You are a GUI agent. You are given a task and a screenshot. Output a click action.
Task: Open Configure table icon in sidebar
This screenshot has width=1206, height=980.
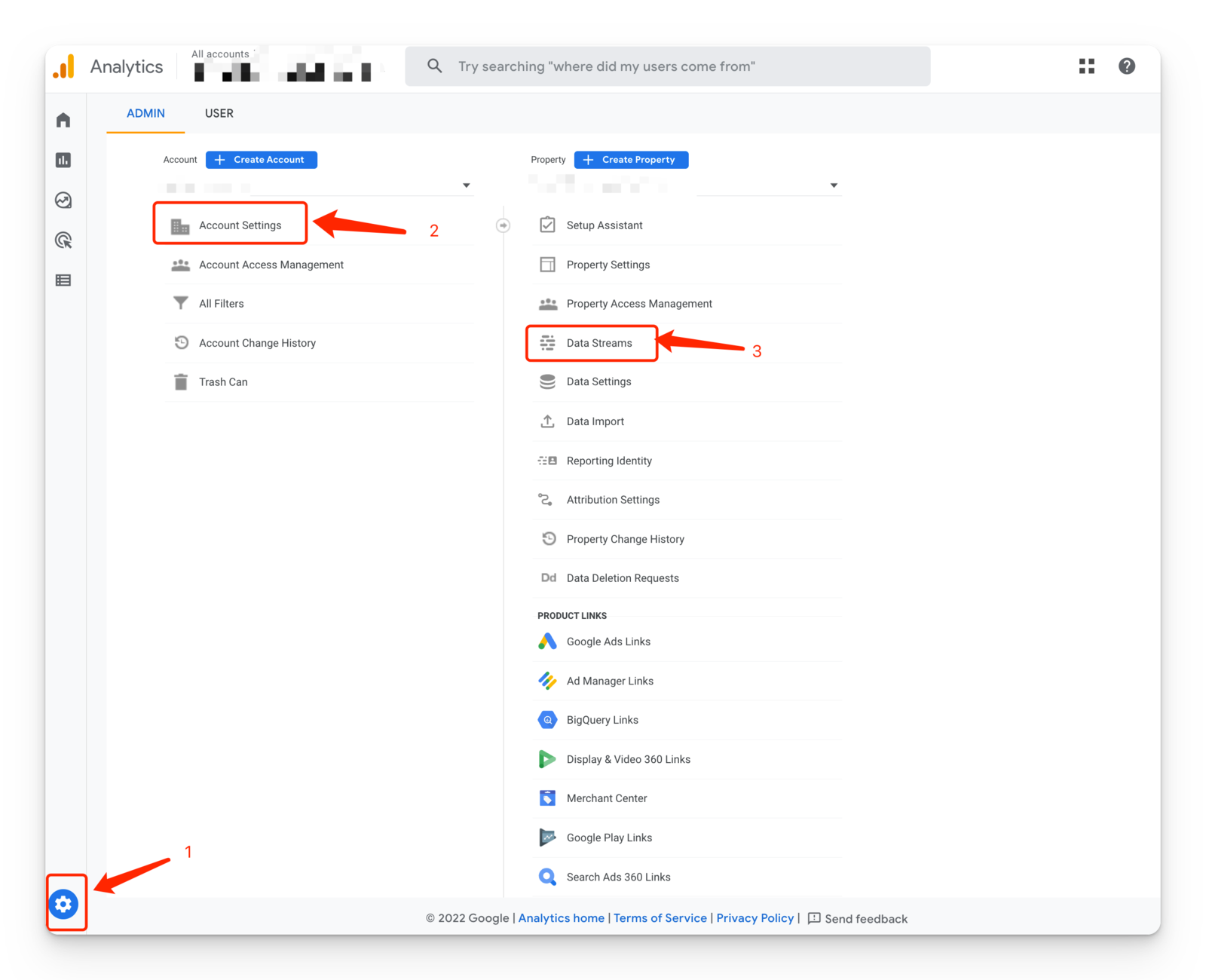pyautogui.click(x=63, y=280)
